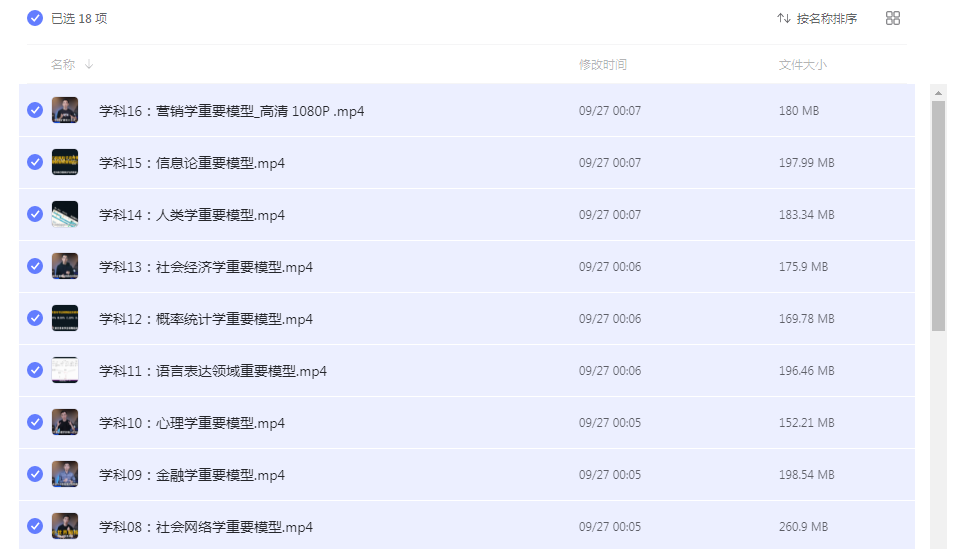This screenshot has height=549, width=965.
Task: Click the name column sort arrow
Action: click(x=89, y=65)
